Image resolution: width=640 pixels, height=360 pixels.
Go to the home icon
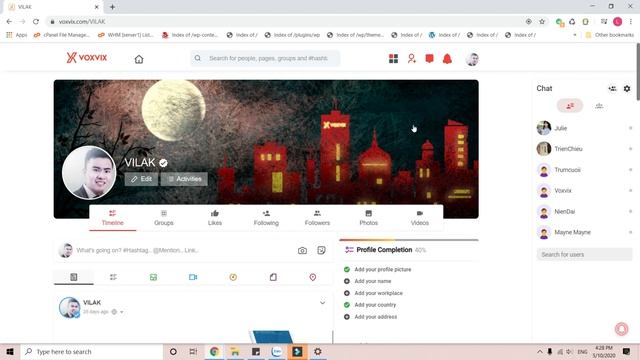coord(139,59)
